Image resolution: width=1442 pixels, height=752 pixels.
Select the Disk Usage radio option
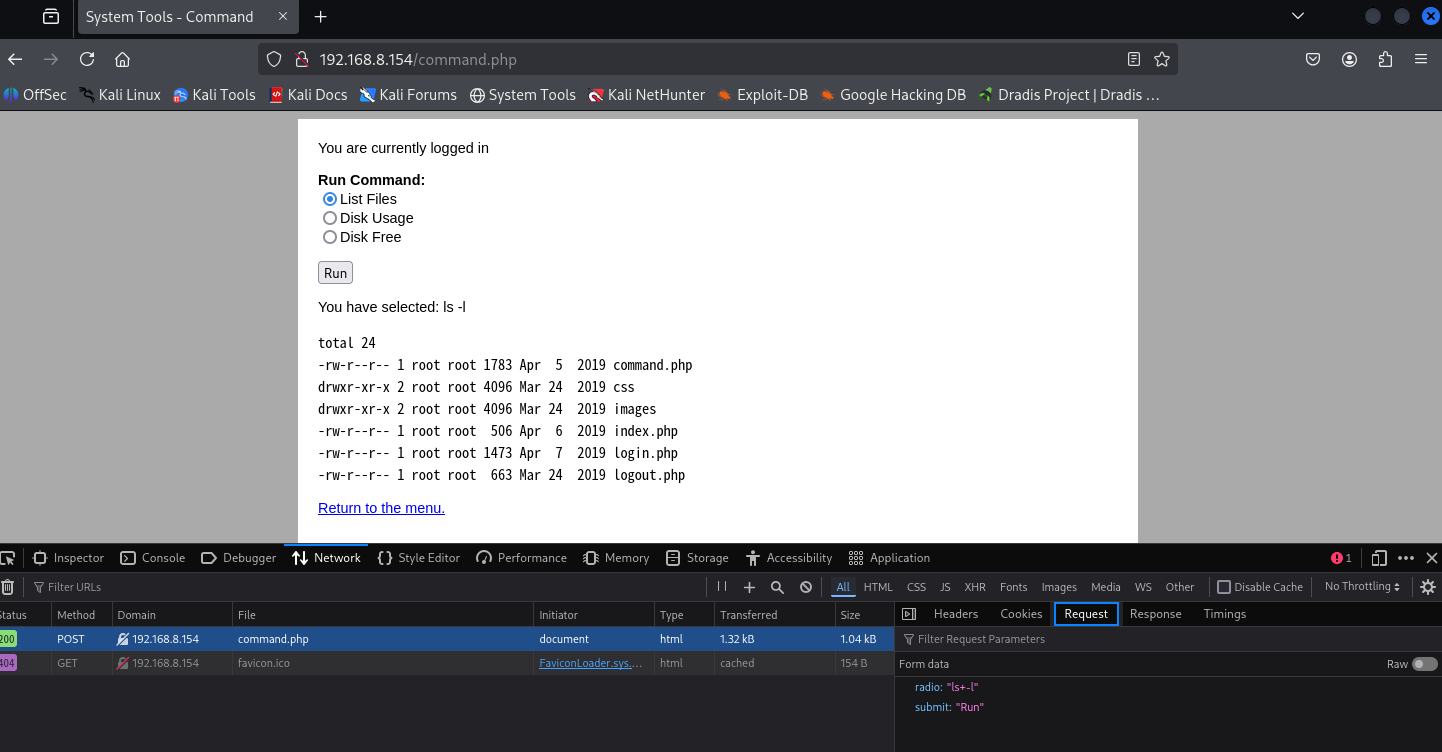click(x=330, y=218)
